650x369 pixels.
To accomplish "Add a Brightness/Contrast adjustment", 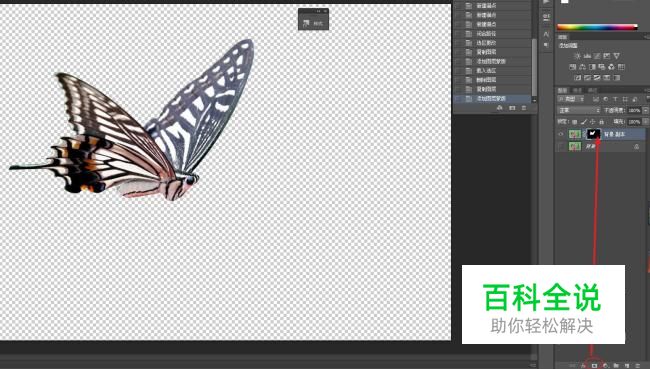I will 577,56.
